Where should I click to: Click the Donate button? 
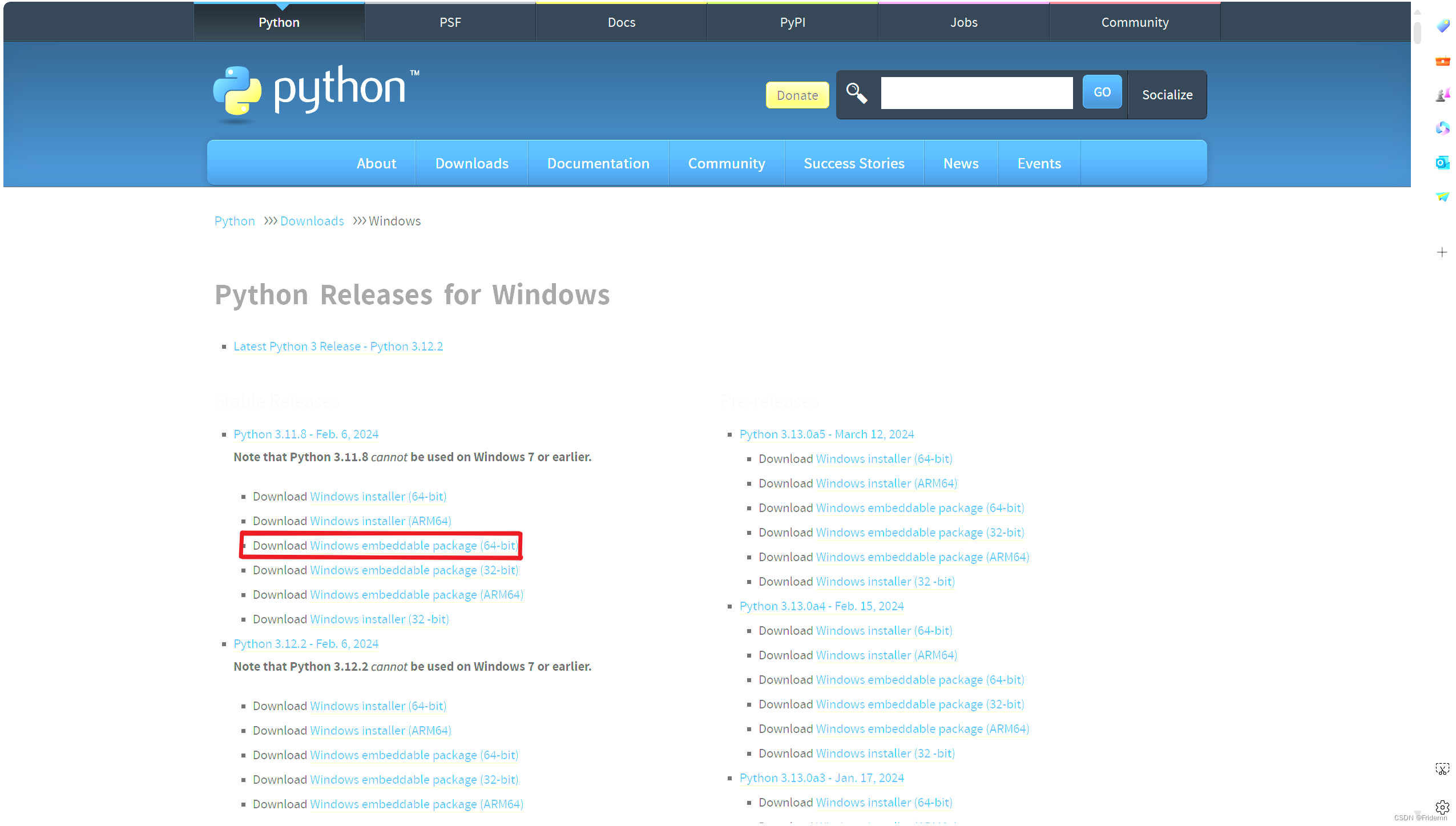[x=797, y=95]
